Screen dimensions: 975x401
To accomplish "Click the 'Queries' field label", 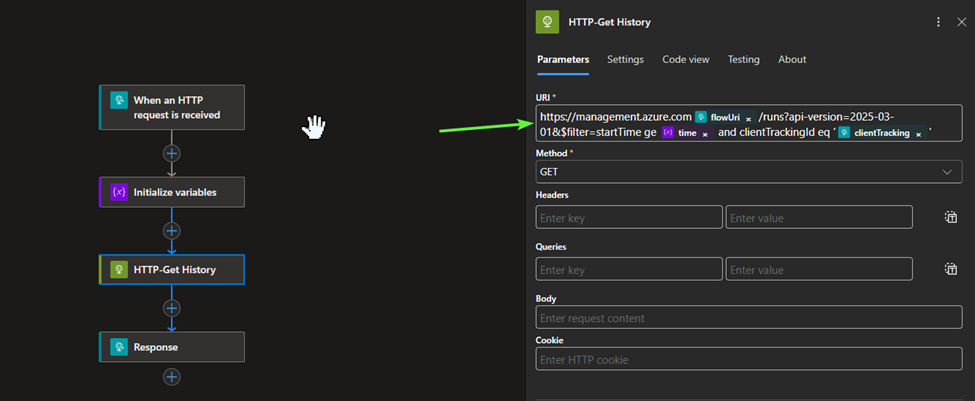I will click(551, 246).
